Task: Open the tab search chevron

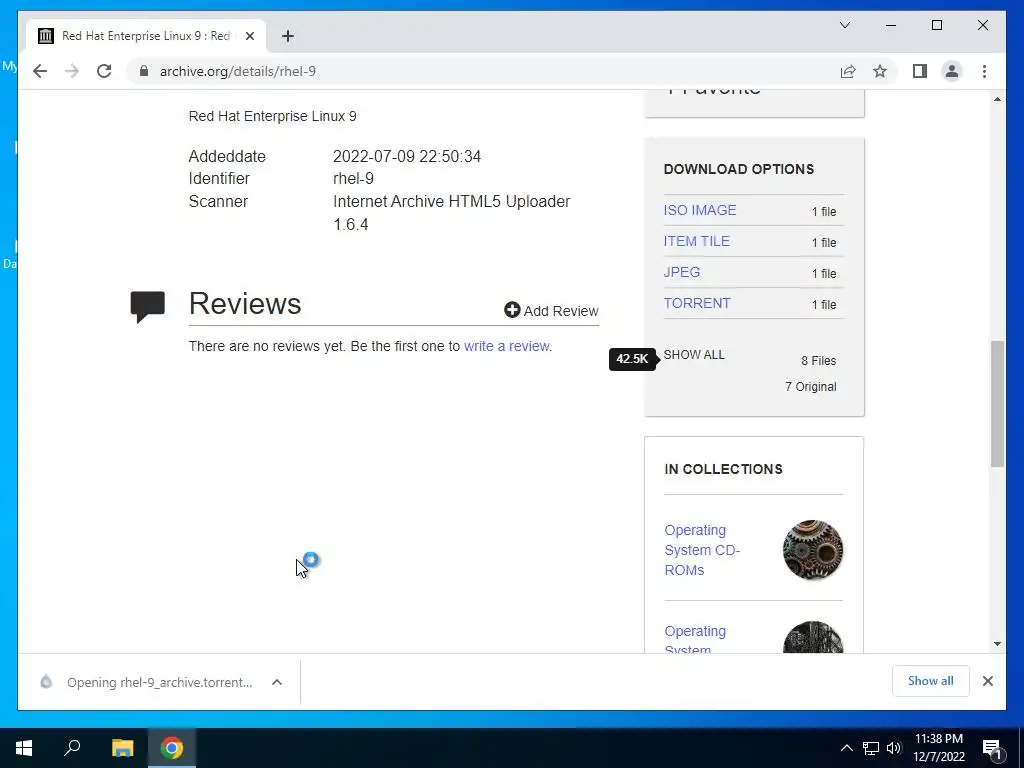Action: pos(844,25)
